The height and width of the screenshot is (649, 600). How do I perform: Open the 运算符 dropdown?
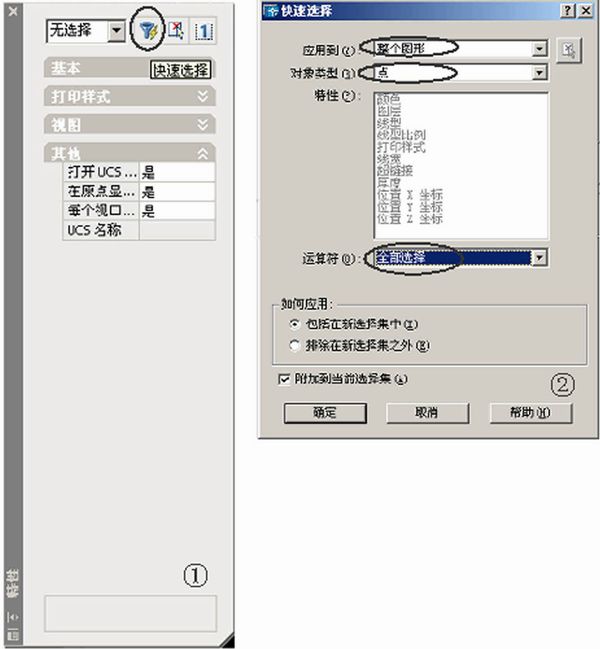pyautogui.click(x=539, y=258)
